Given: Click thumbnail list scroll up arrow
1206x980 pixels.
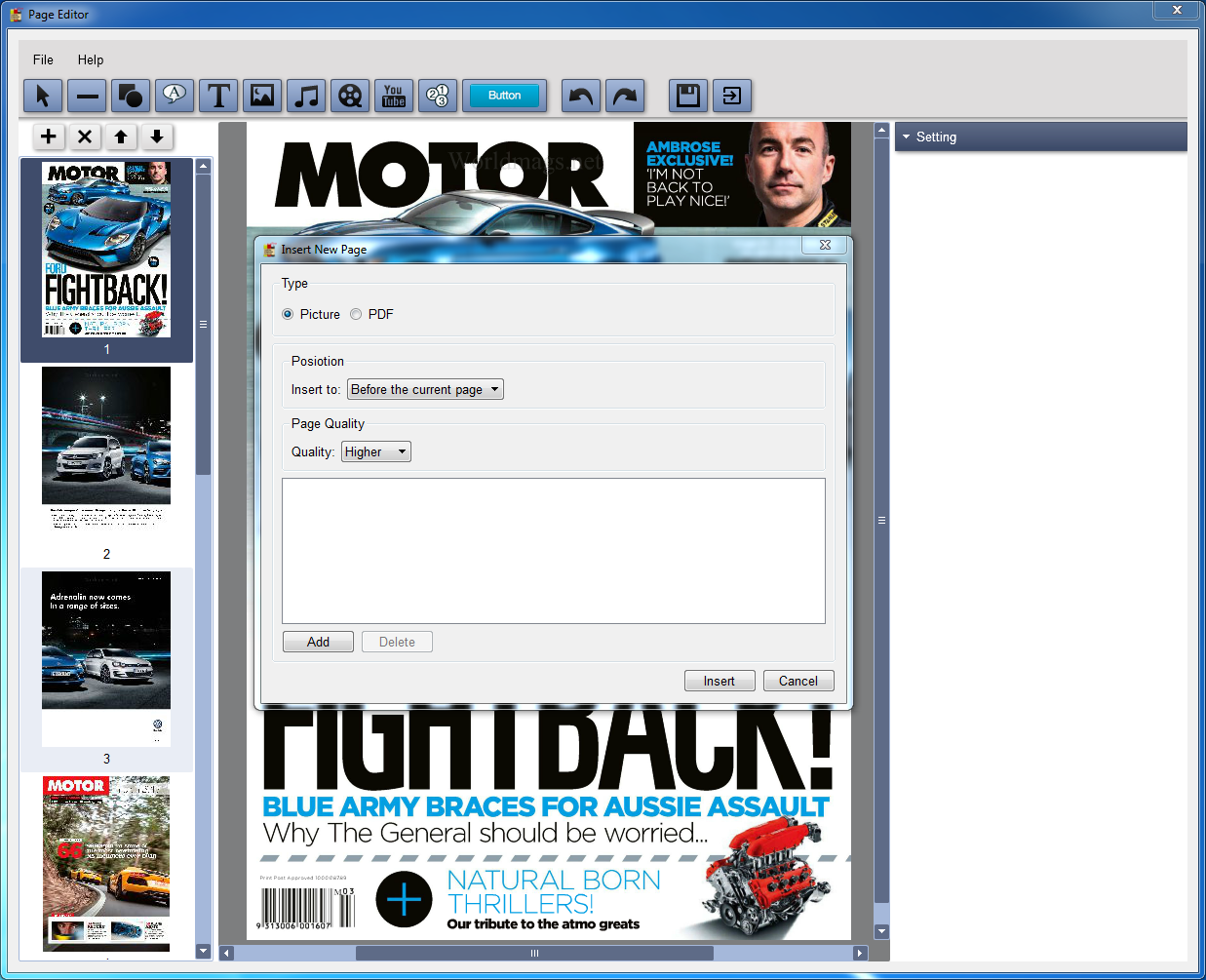Looking at the screenshot, I should [x=204, y=167].
